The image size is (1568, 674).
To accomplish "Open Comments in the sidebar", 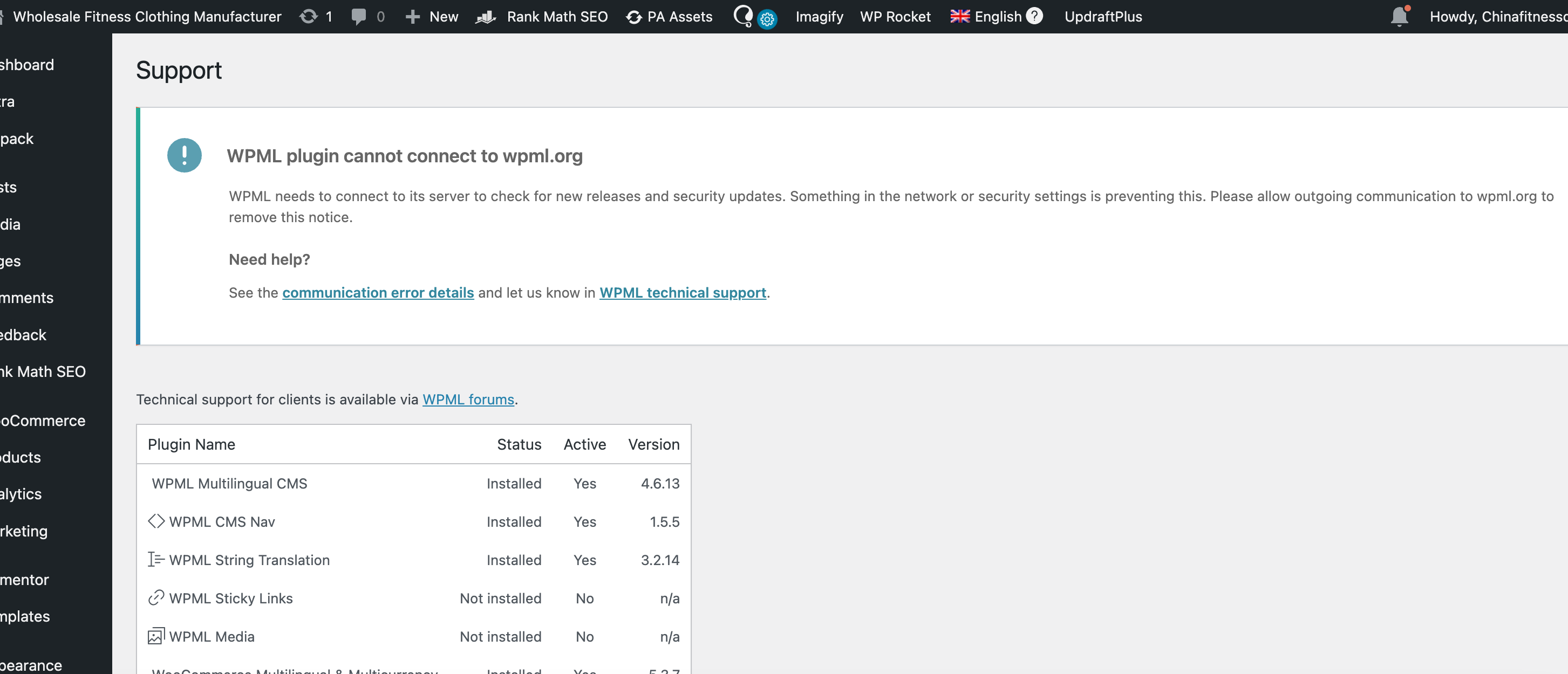I will [27, 298].
